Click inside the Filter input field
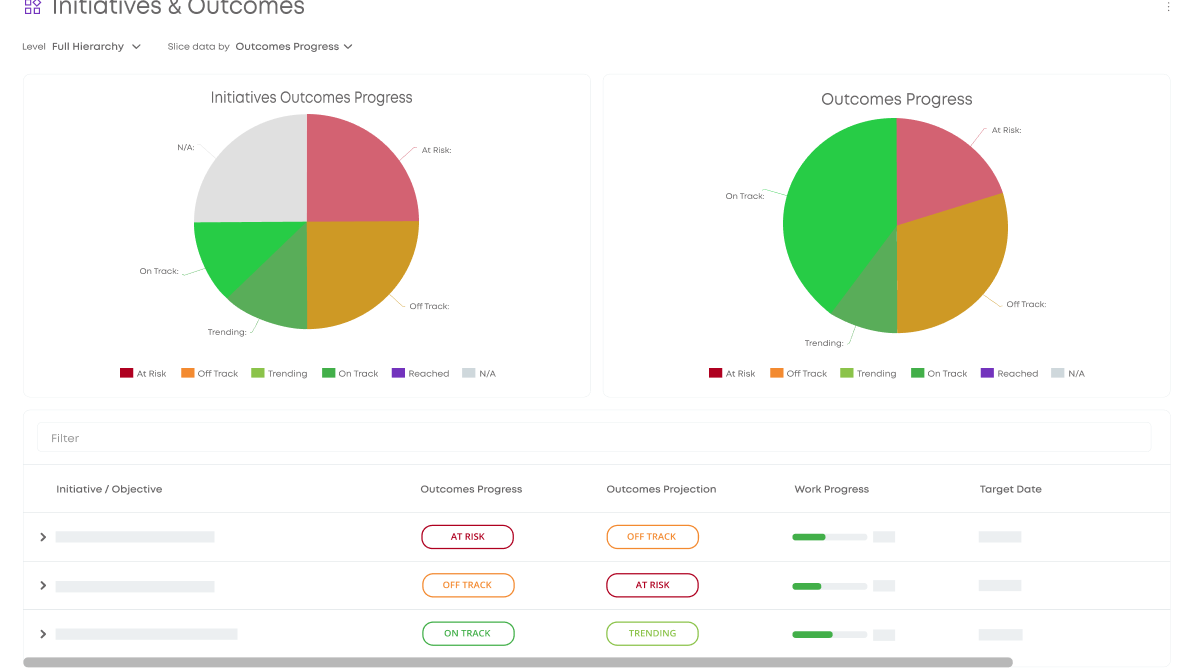 tap(594, 438)
